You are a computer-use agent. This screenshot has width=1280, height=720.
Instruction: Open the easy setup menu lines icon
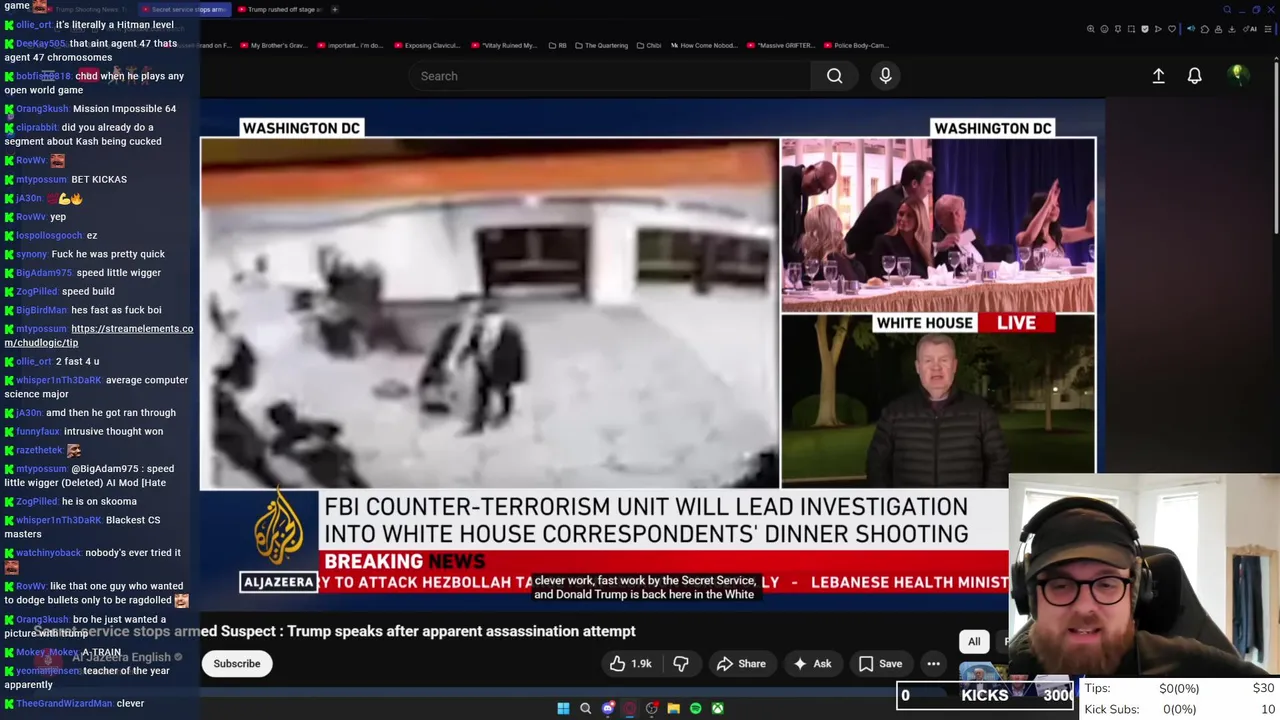coord(1268,29)
